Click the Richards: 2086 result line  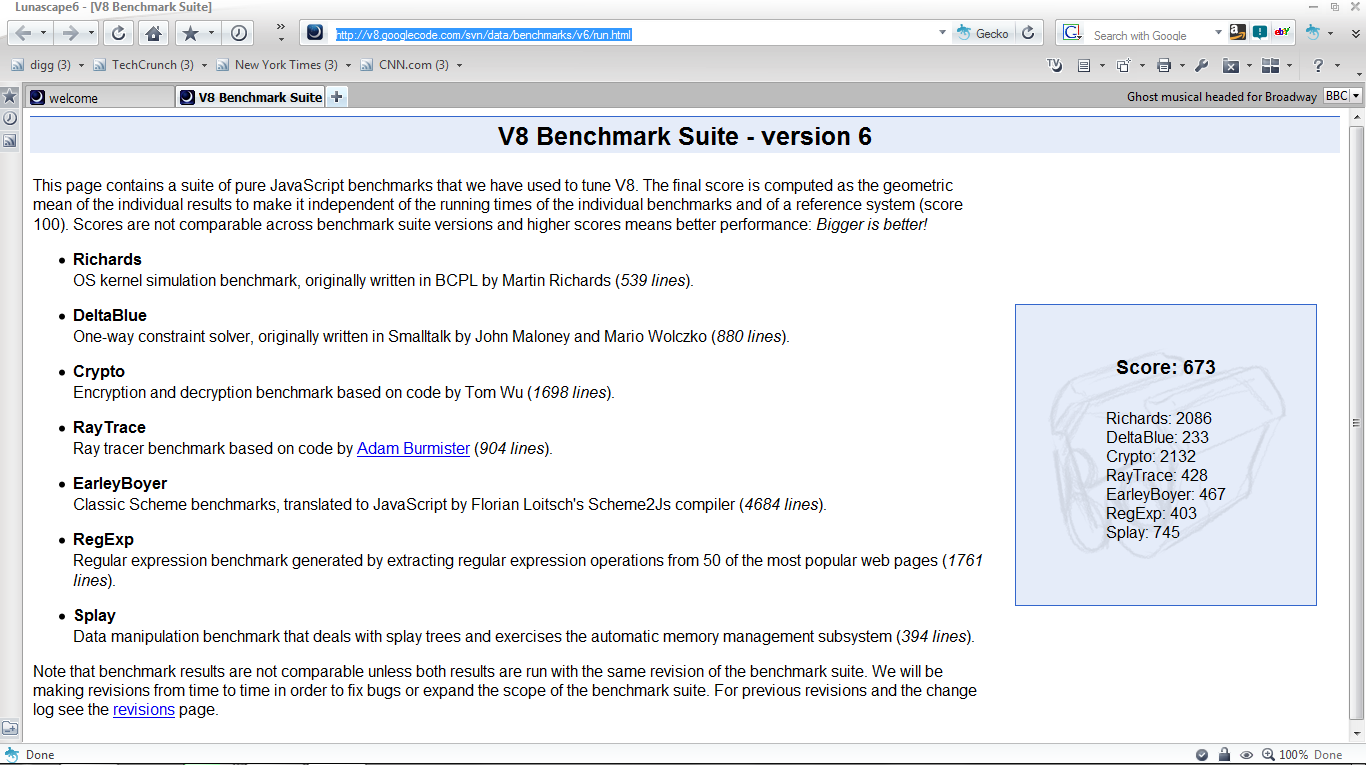pyautogui.click(x=1159, y=418)
